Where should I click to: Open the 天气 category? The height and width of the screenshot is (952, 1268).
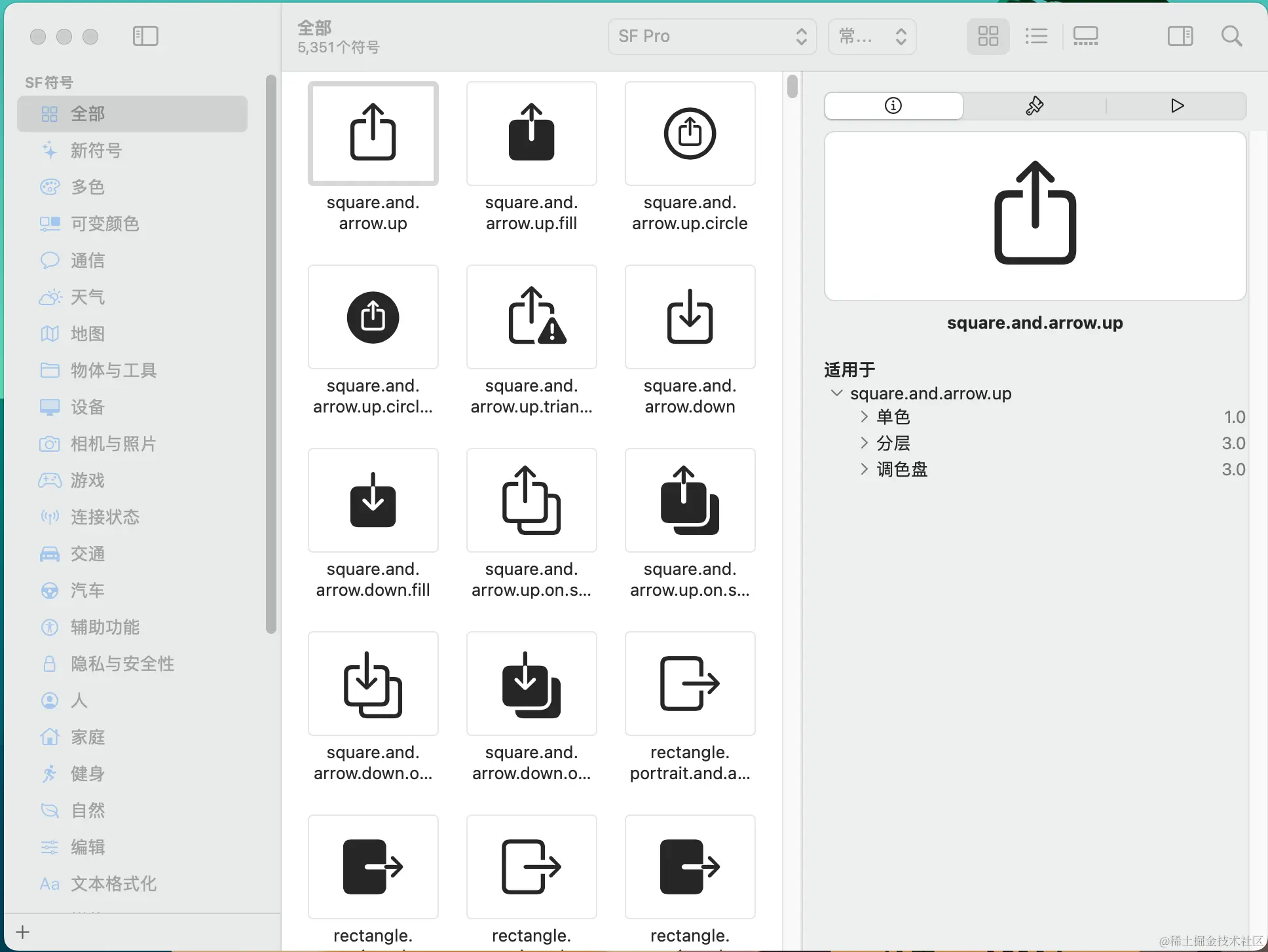88,297
